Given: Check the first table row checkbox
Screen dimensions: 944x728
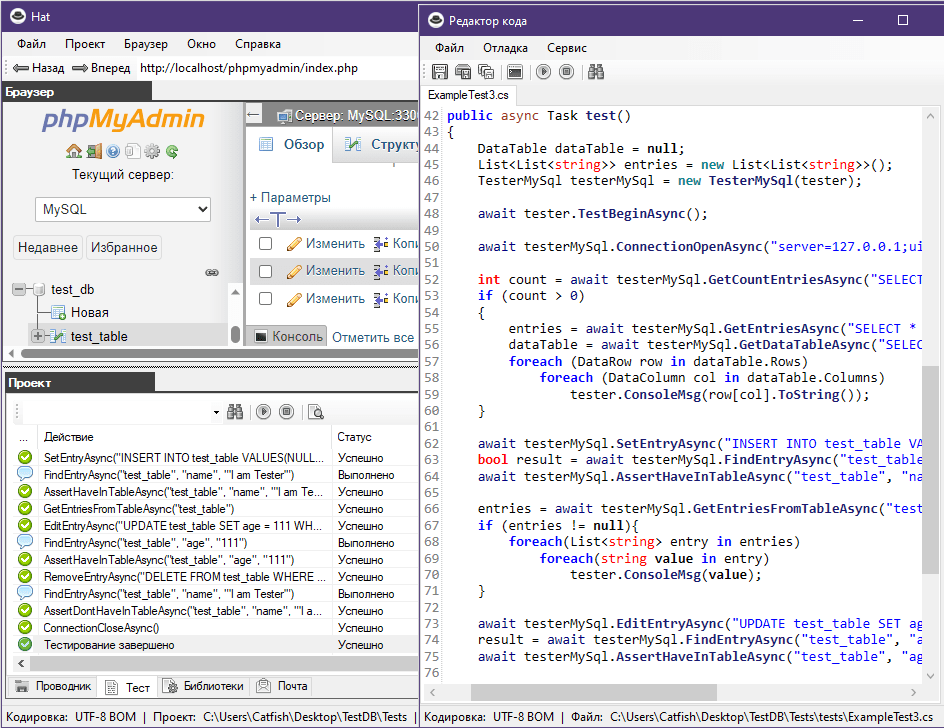Looking at the screenshot, I should [x=265, y=243].
